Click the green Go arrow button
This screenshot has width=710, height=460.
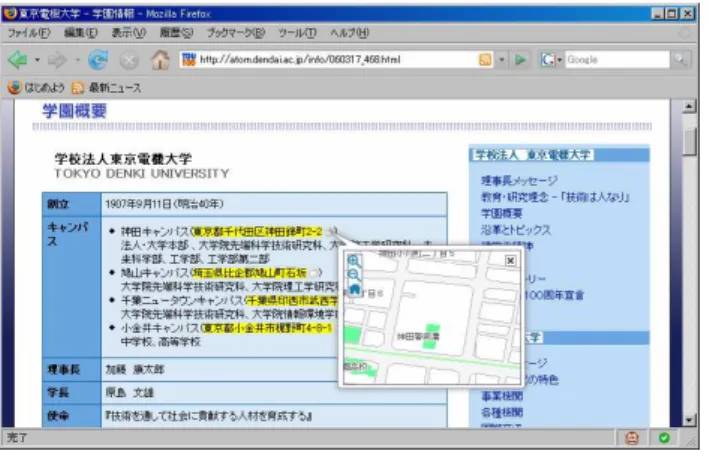521,60
